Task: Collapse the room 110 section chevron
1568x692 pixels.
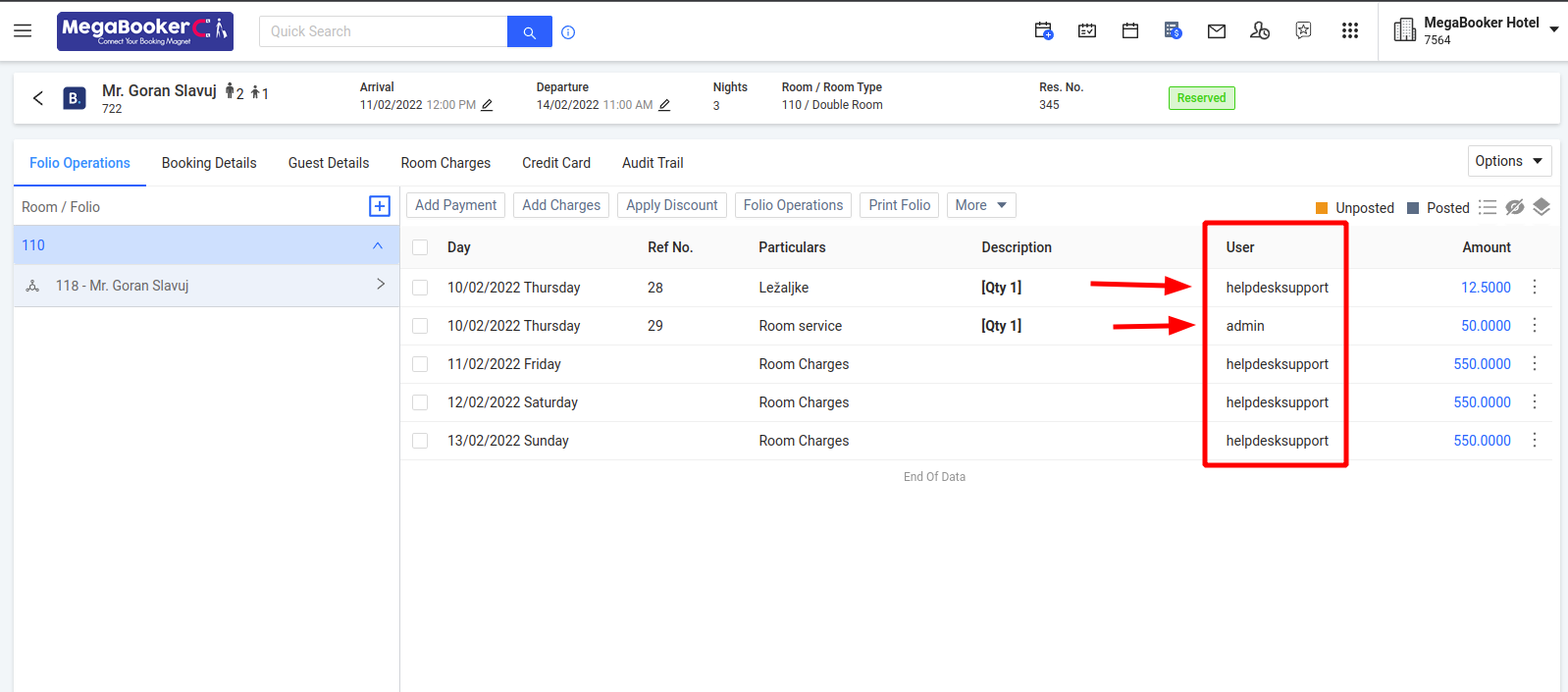Action: [x=378, y=245]
